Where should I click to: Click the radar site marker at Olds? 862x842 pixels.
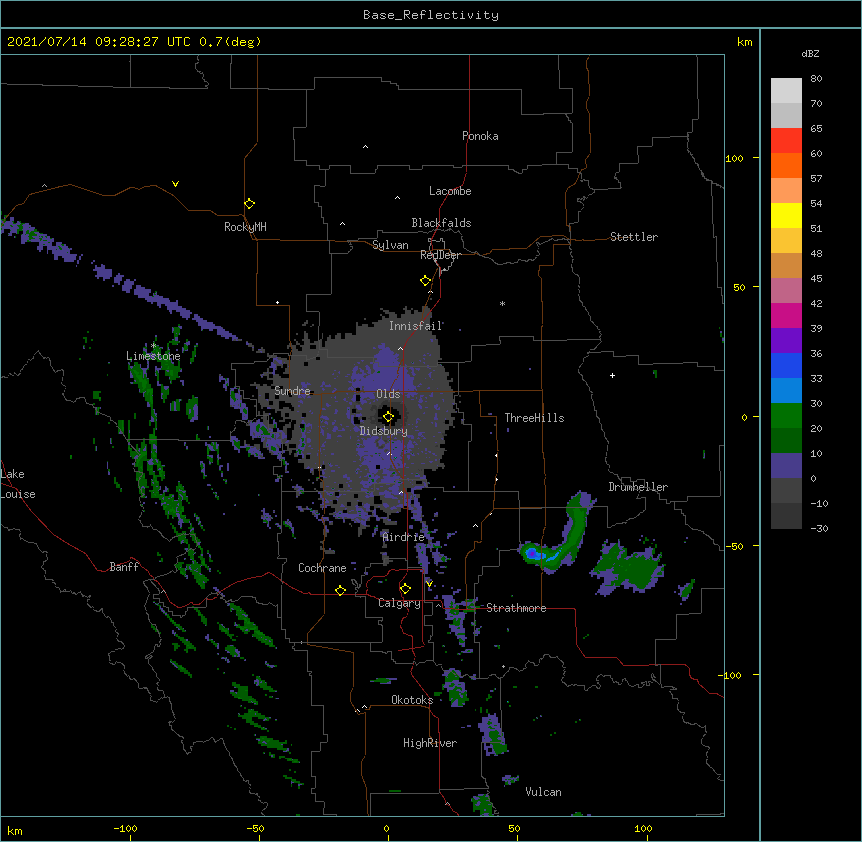[x=388, y=417]
